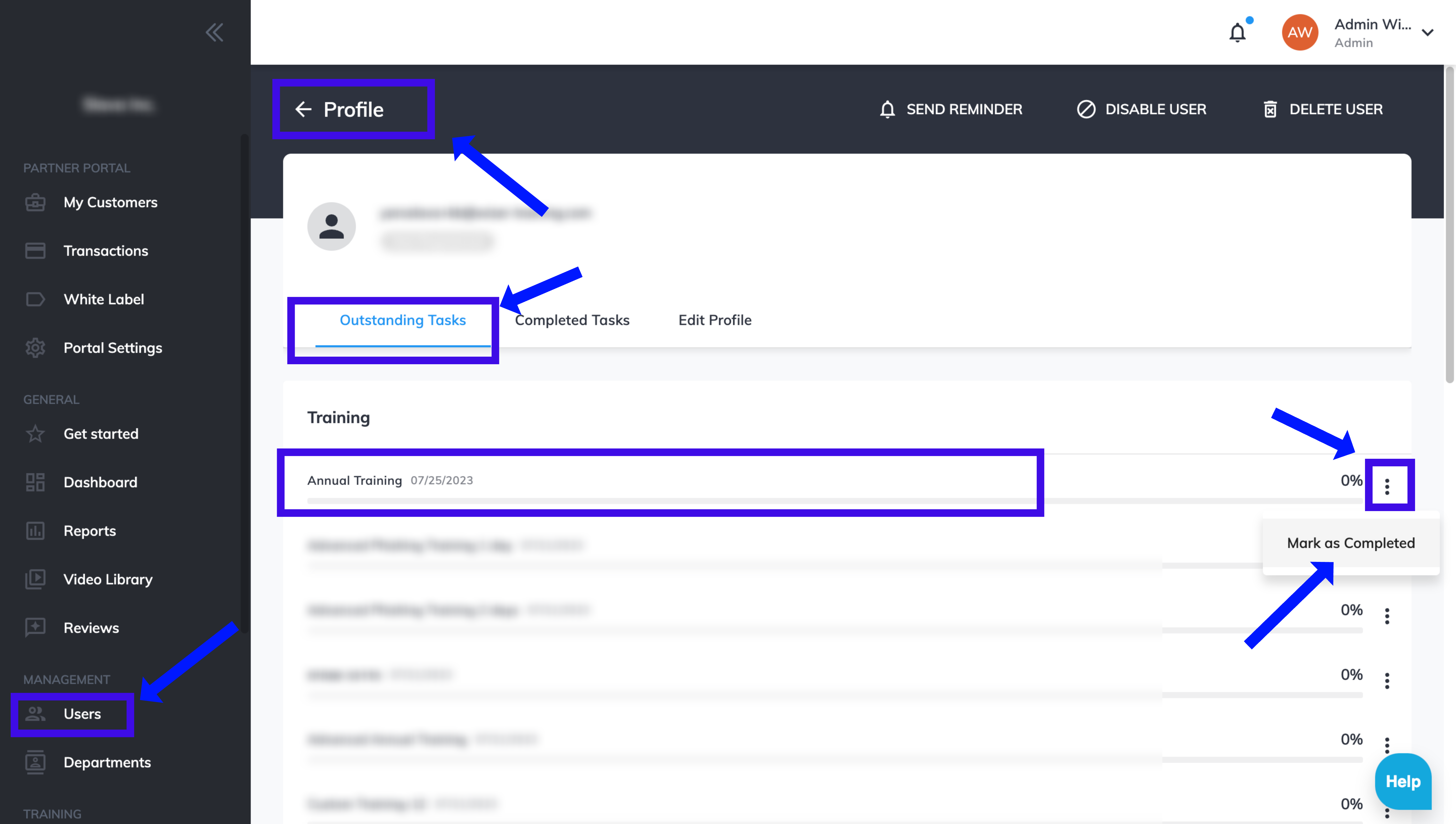Open Transactions in the sidebar
Image resolution: width=1456 pixels, height=824 pixels.
106,251
